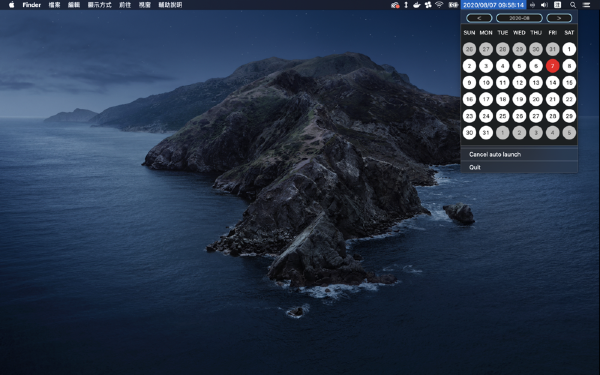This screenshot has height=375, width=600.
Task: Select date 19 in the calendar
Action: pyautogui.click(x=519, y=99)
